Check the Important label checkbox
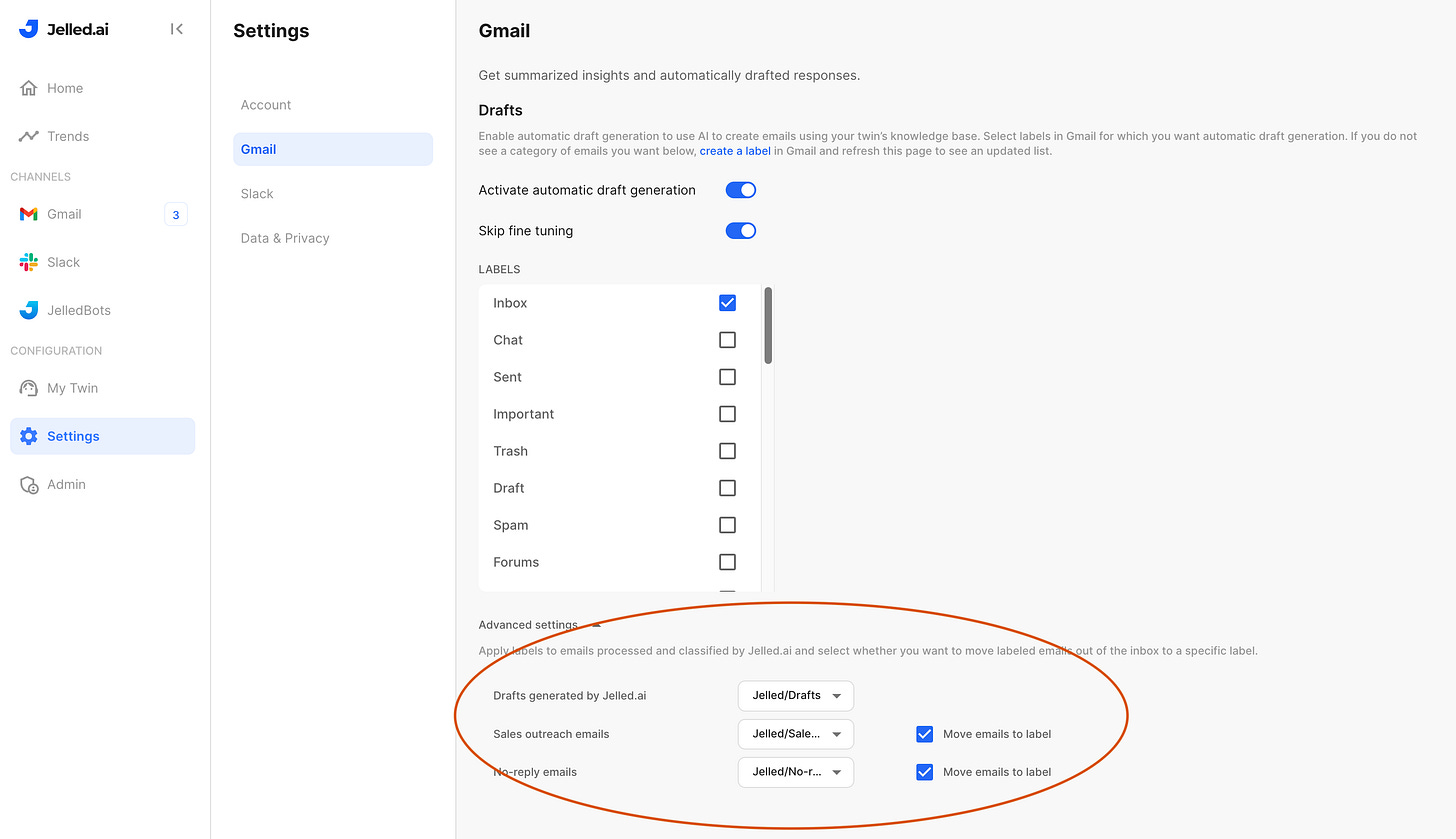The width and height of the screenshot is (1456, 839). tap(727, 414)
